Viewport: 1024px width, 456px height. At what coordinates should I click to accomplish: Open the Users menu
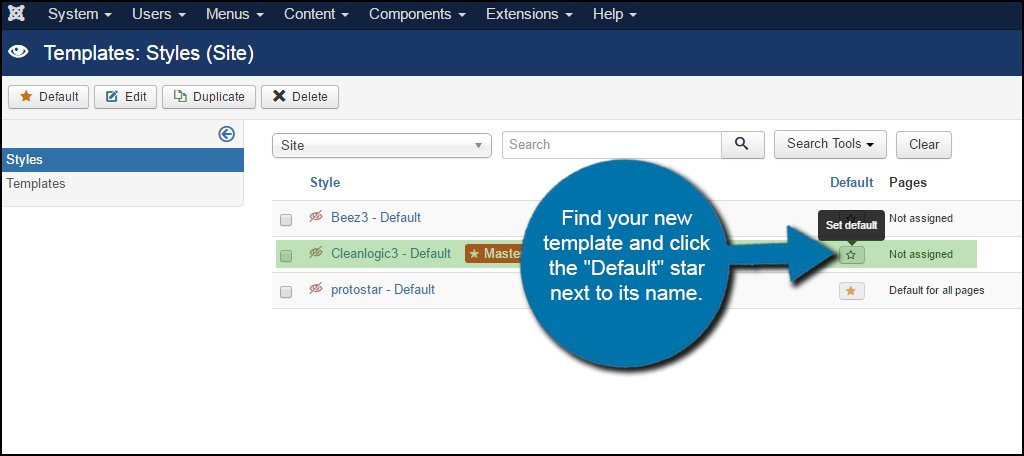(x=159, y=14)
